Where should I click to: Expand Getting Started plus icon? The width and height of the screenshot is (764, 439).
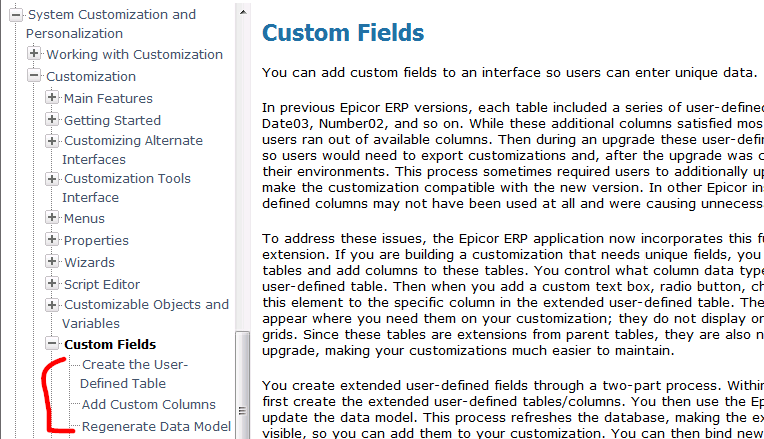tap(52, 119)
